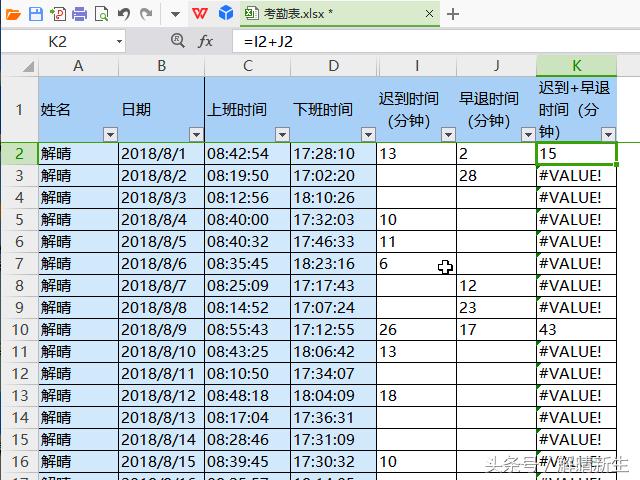Click the #VALUE! cell in row 12
Image resolution: width=640 pixels, height=480 pixels.
click(x=576, y=374)
